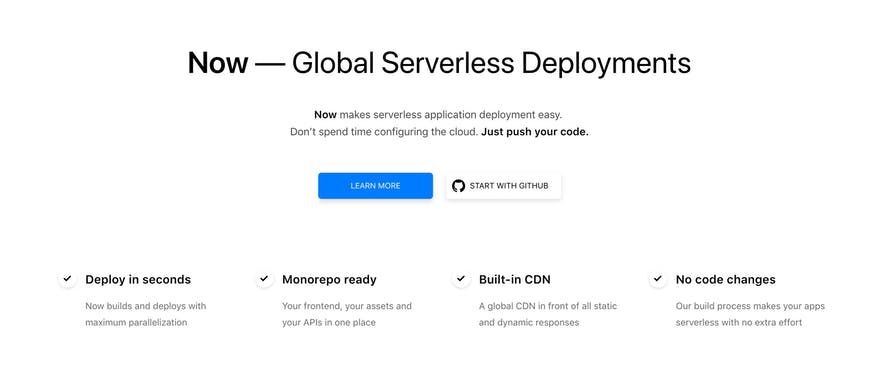889x380 pixels.
Task: Select the Monorepo ready heading
Action: coord(329,280)
